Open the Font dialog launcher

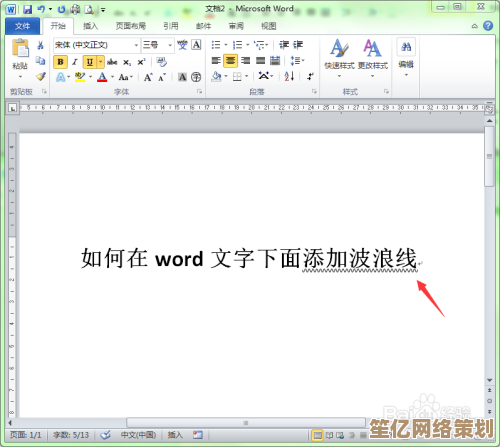click(199, 91)
